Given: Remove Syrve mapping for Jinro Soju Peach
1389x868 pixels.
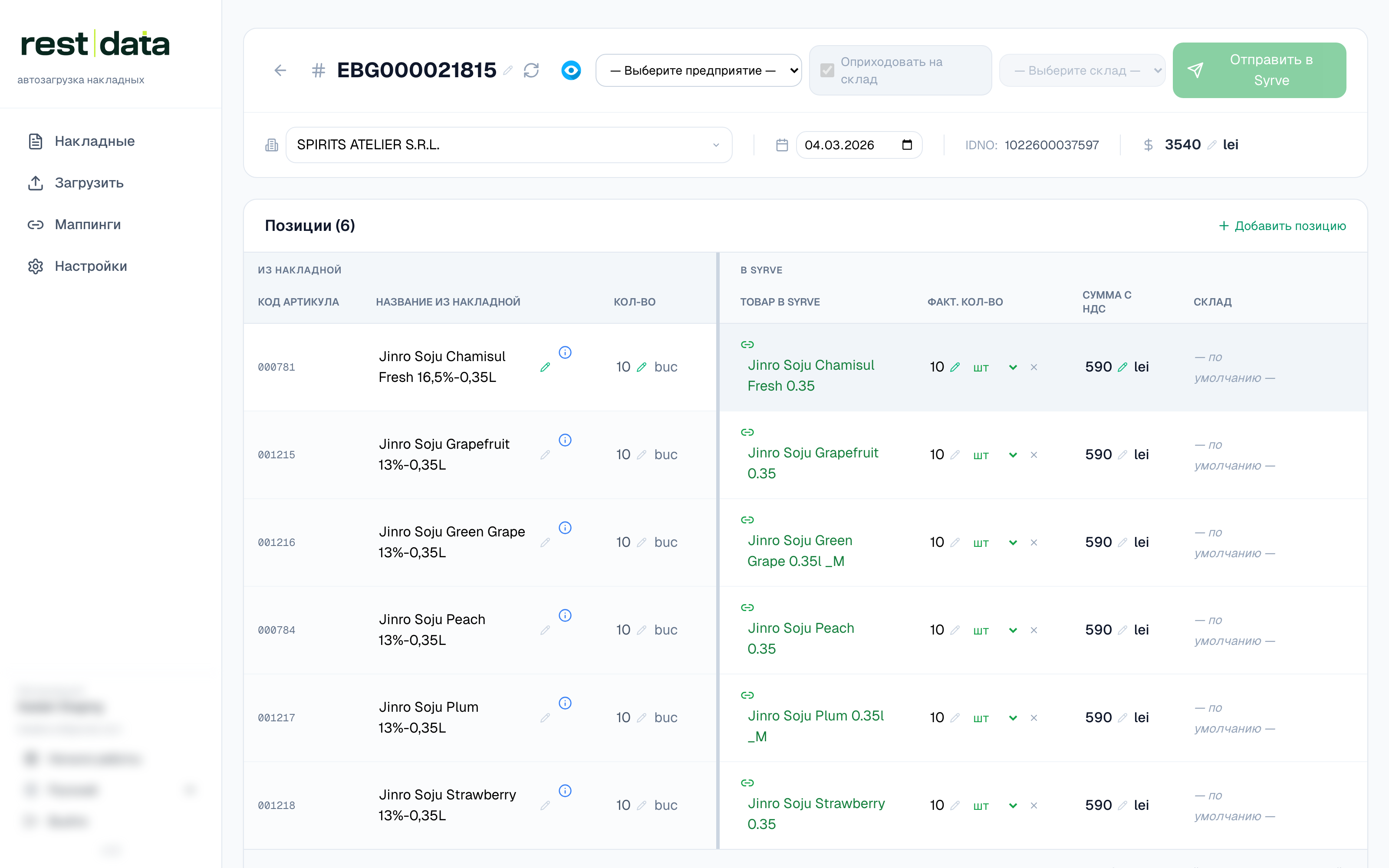Looking at the screenshot, I should pos(1034,630).
